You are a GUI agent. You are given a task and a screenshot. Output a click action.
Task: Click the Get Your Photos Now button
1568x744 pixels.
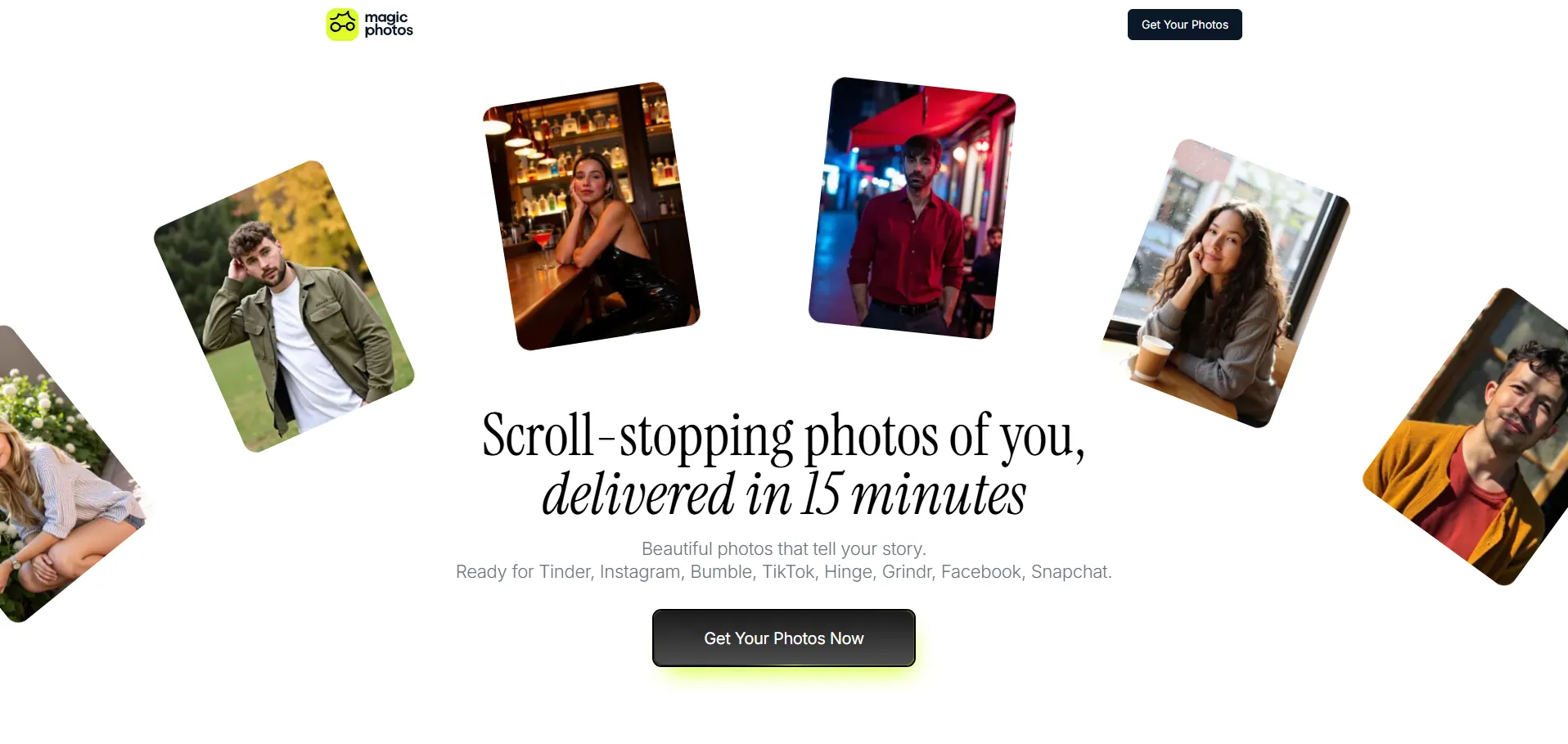coord(784,638)
